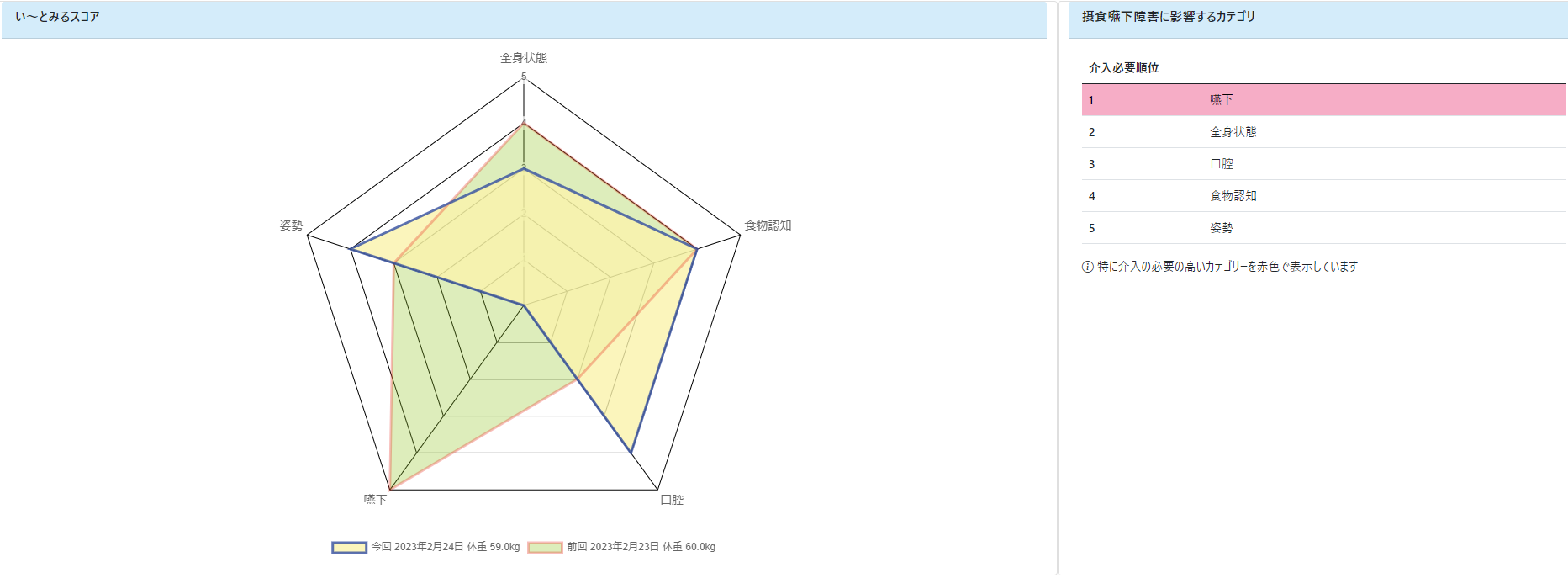Select the 口腔 row ranked 3
The width and height of the screenshot is (1568, 578).
tap(1323, 164)
